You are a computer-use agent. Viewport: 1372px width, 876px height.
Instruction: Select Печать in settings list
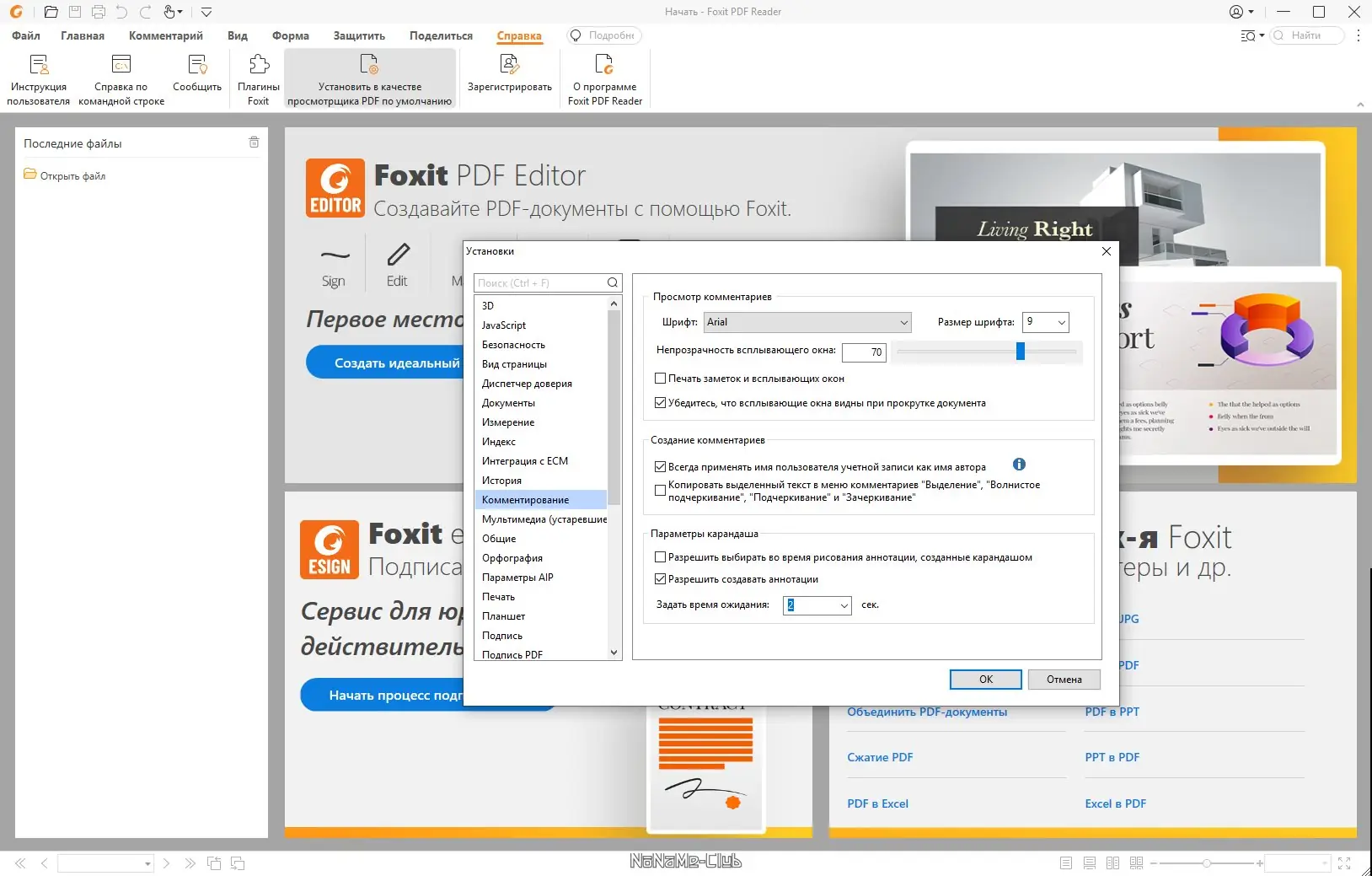click(498, 597)
